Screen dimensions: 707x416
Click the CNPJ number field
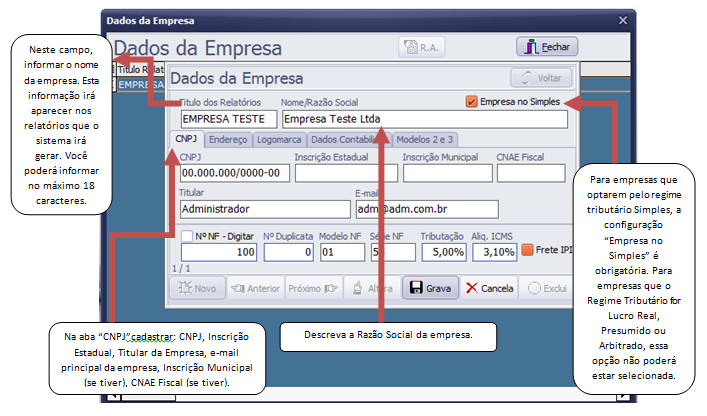pyautogui.click(x=235, y=173)
